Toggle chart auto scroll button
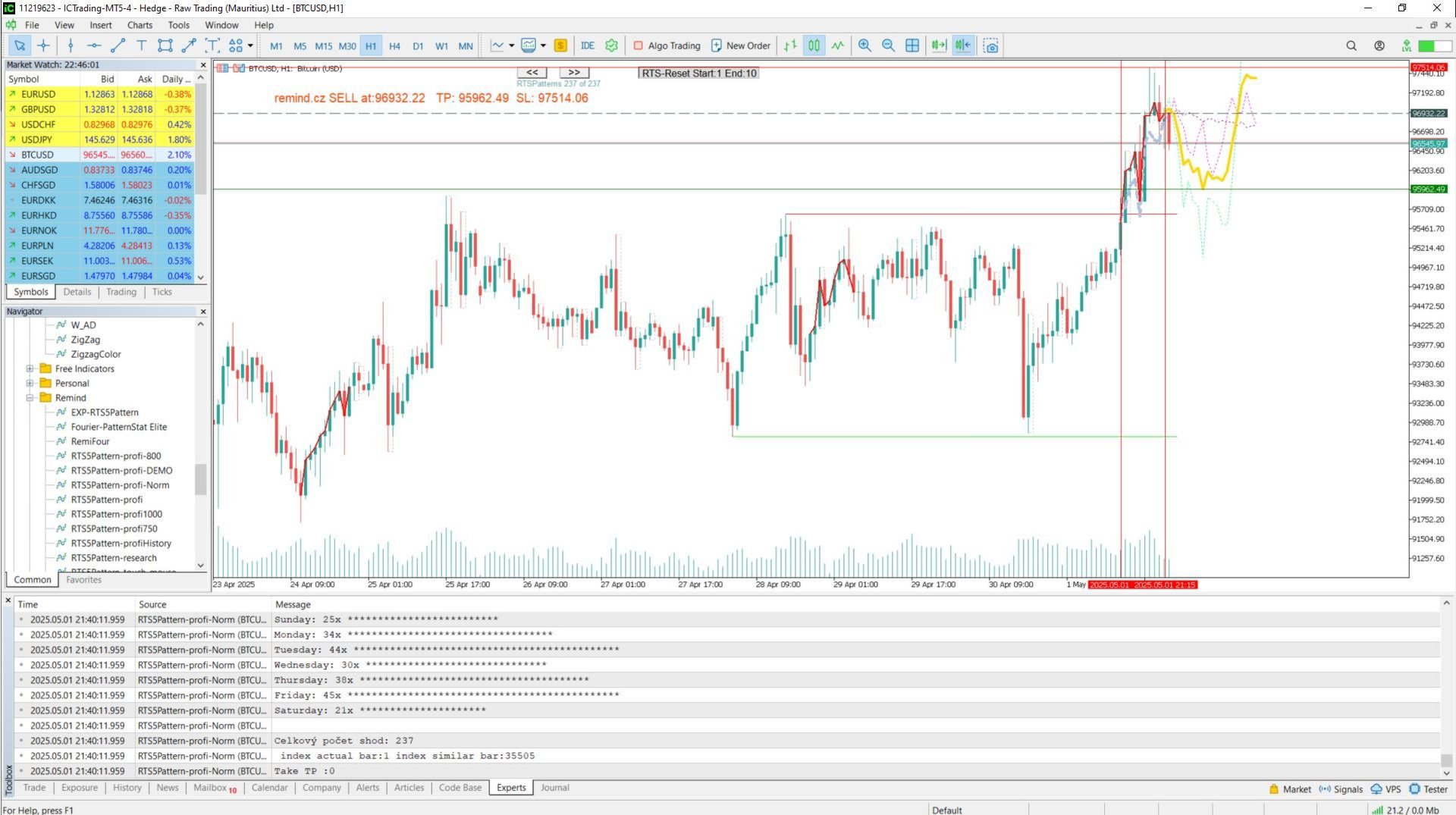Screen dimensions: 1456x815 pos(939,45)
